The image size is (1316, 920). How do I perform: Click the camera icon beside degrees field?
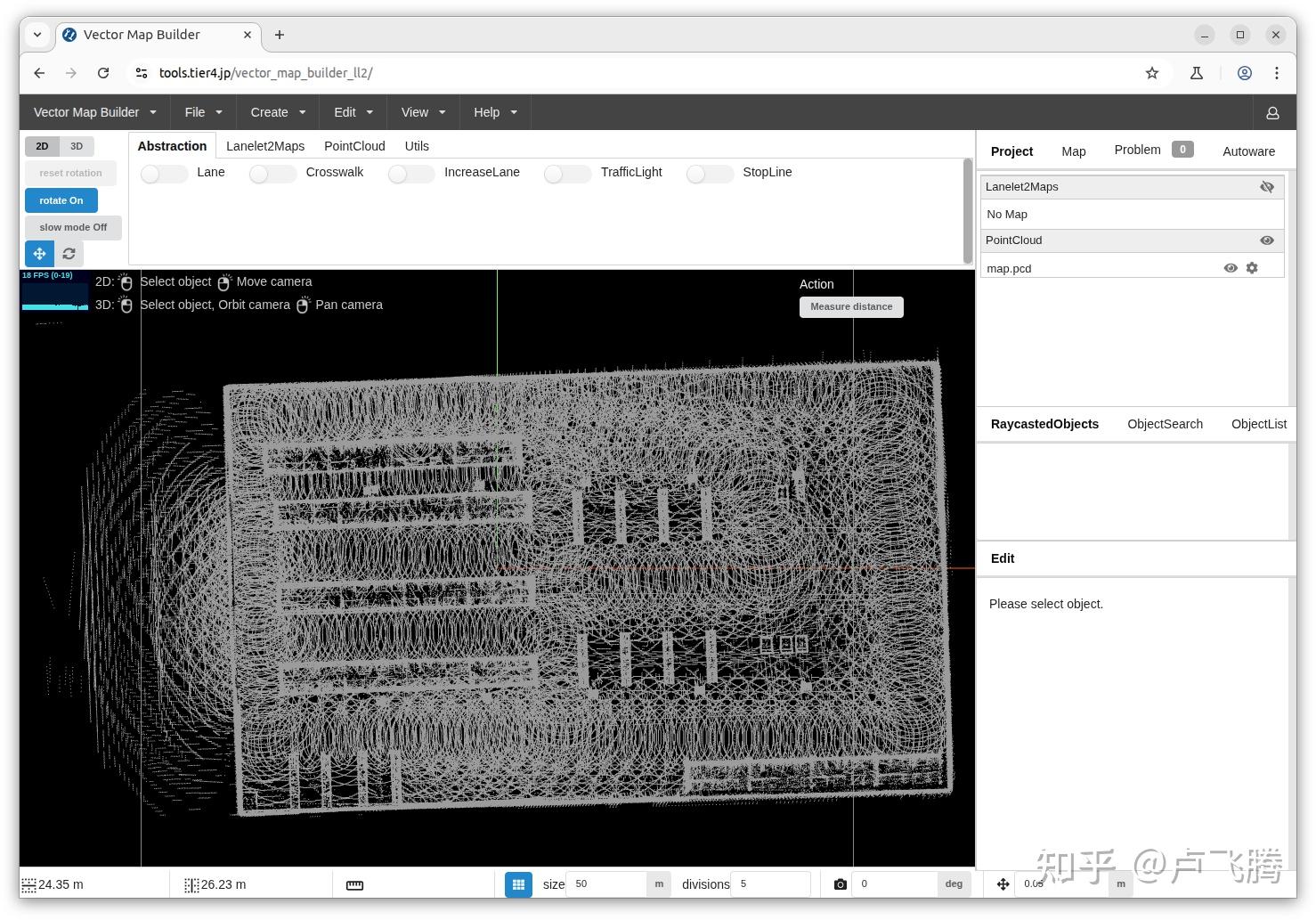click(x=840, y=884)
